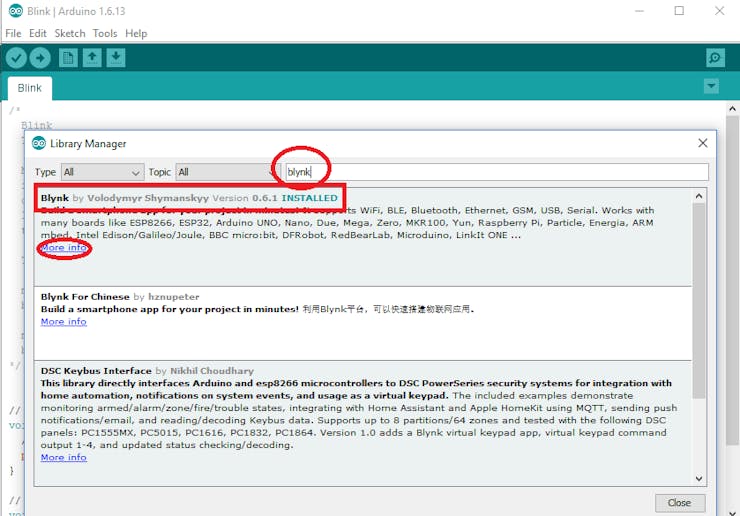Create a new sketch with the New icon
Screen dimensions: 740x516
68,58
